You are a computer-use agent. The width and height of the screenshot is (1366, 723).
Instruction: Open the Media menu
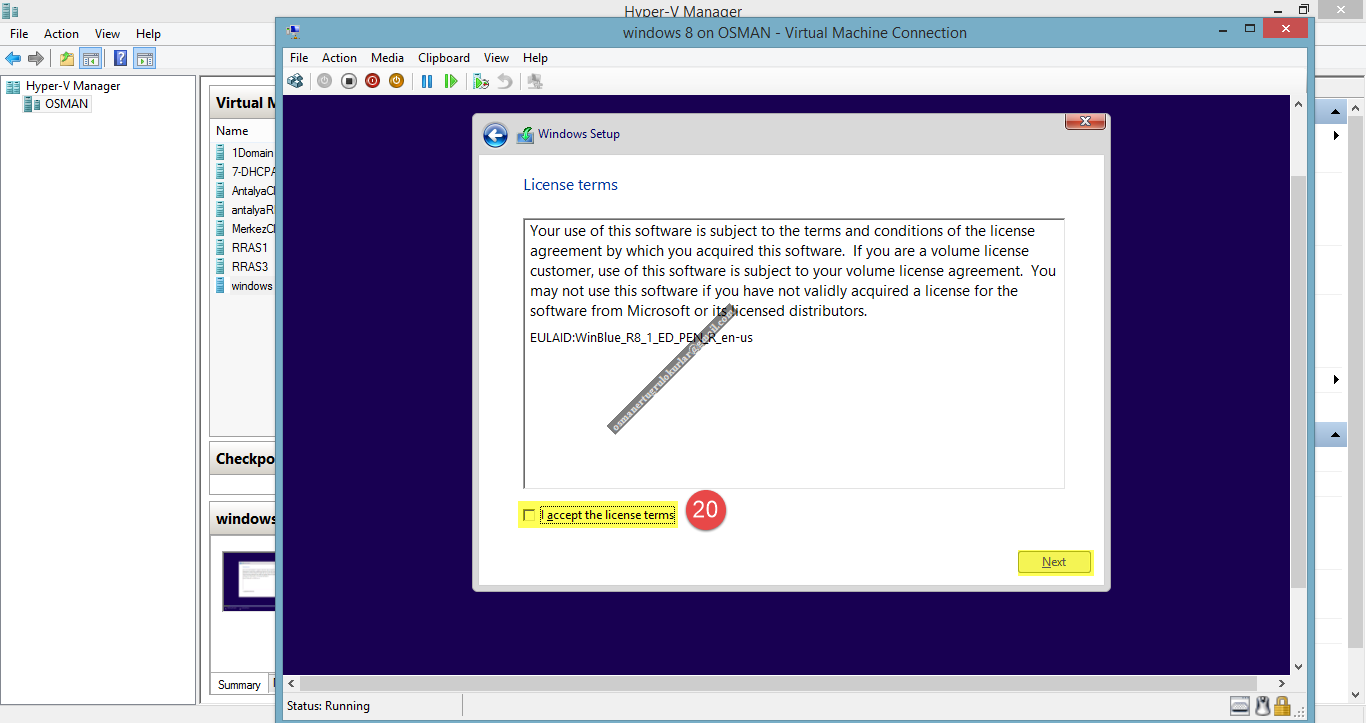tap(387, 58)
